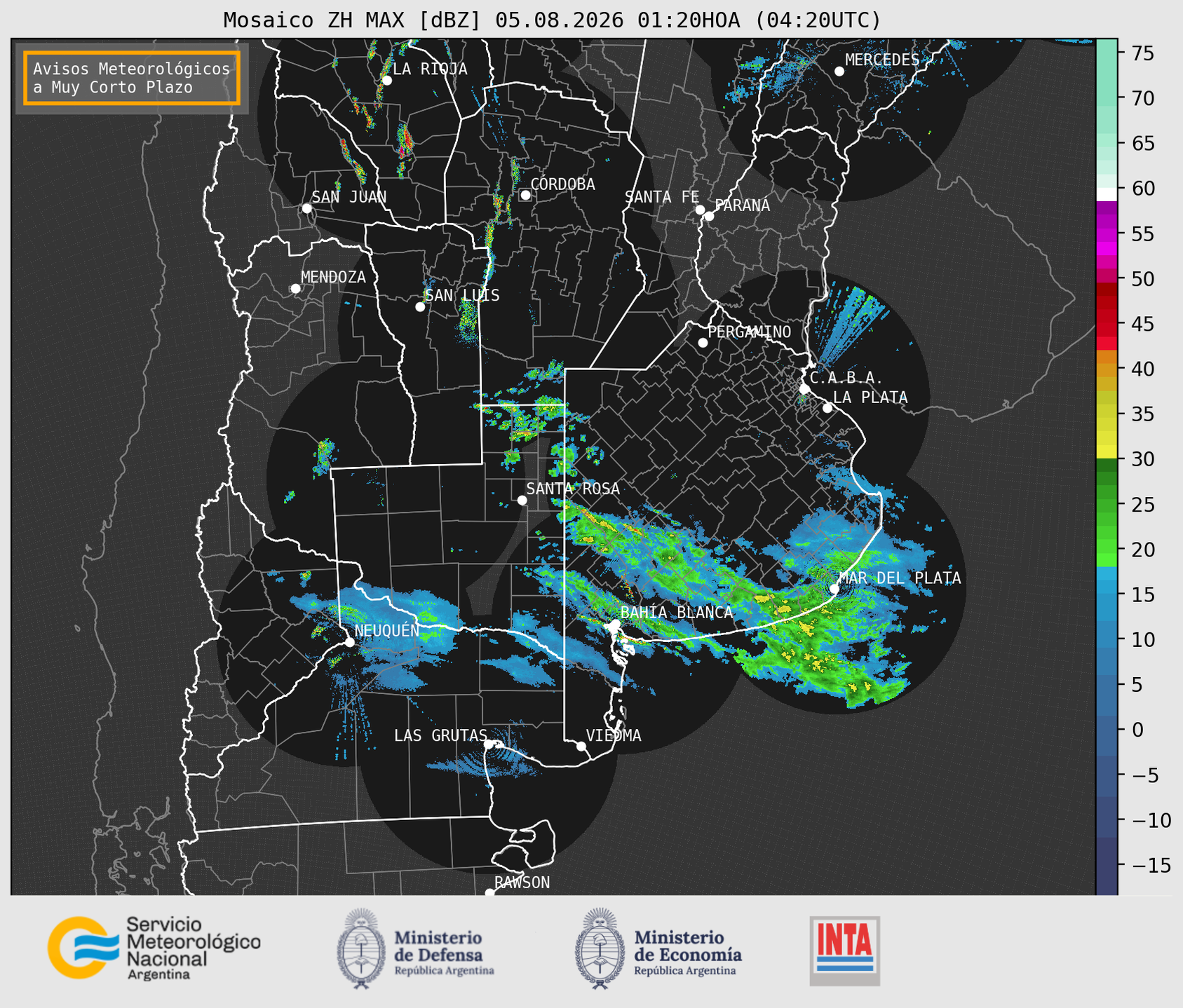This screenshot has height=1008, width=1183.
Task: Click the INTA logo
Action: pos(845,951)
